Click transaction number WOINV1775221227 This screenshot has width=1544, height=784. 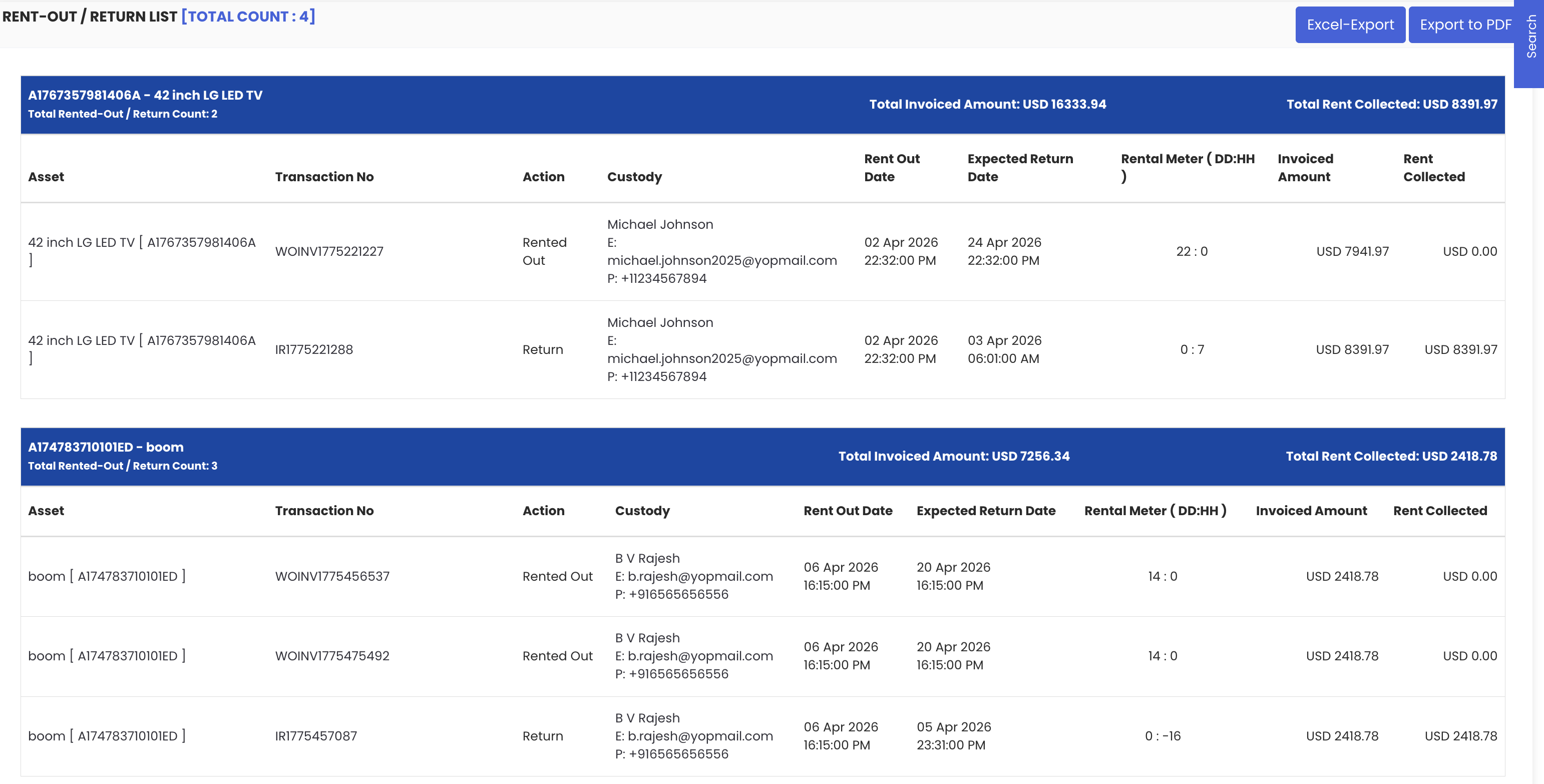329,251
